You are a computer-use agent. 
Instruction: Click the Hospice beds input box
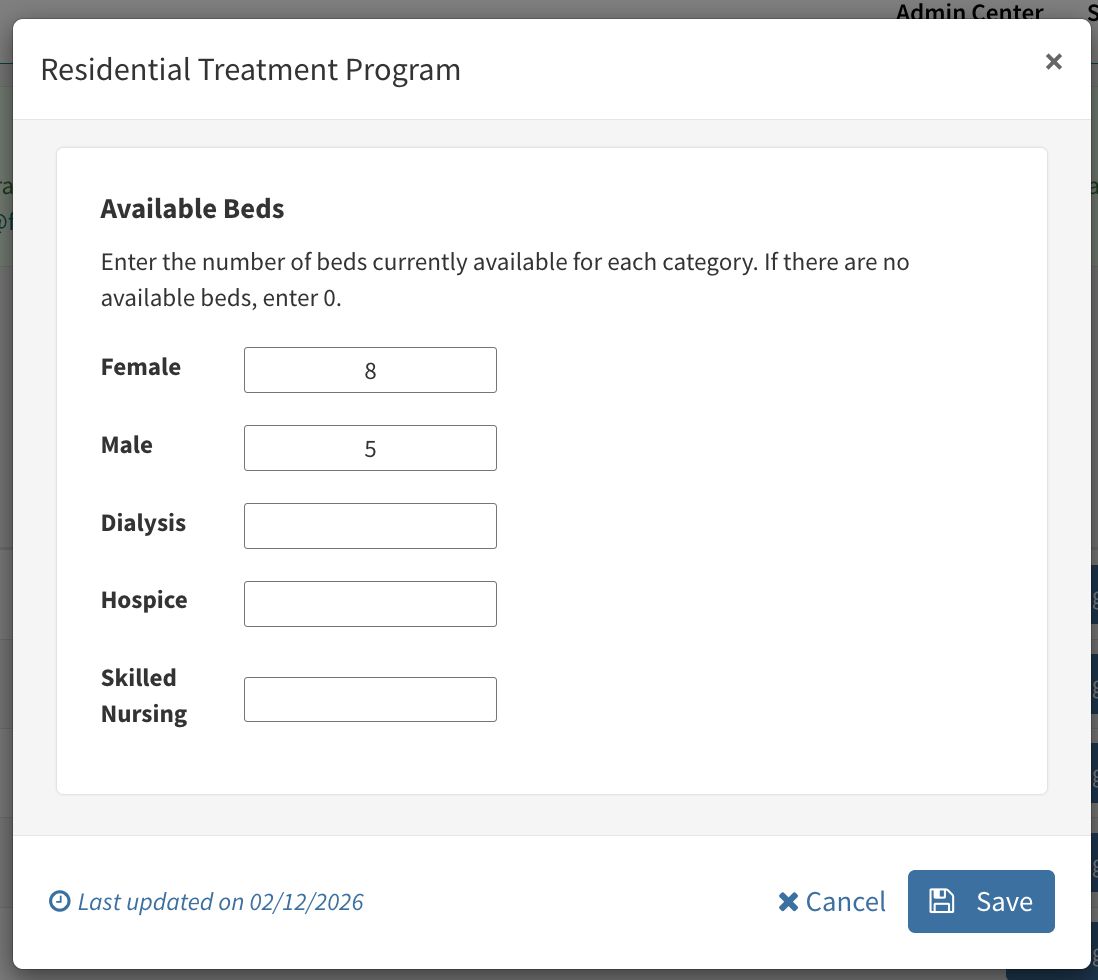pyautogui.click(x=370, y=604)
